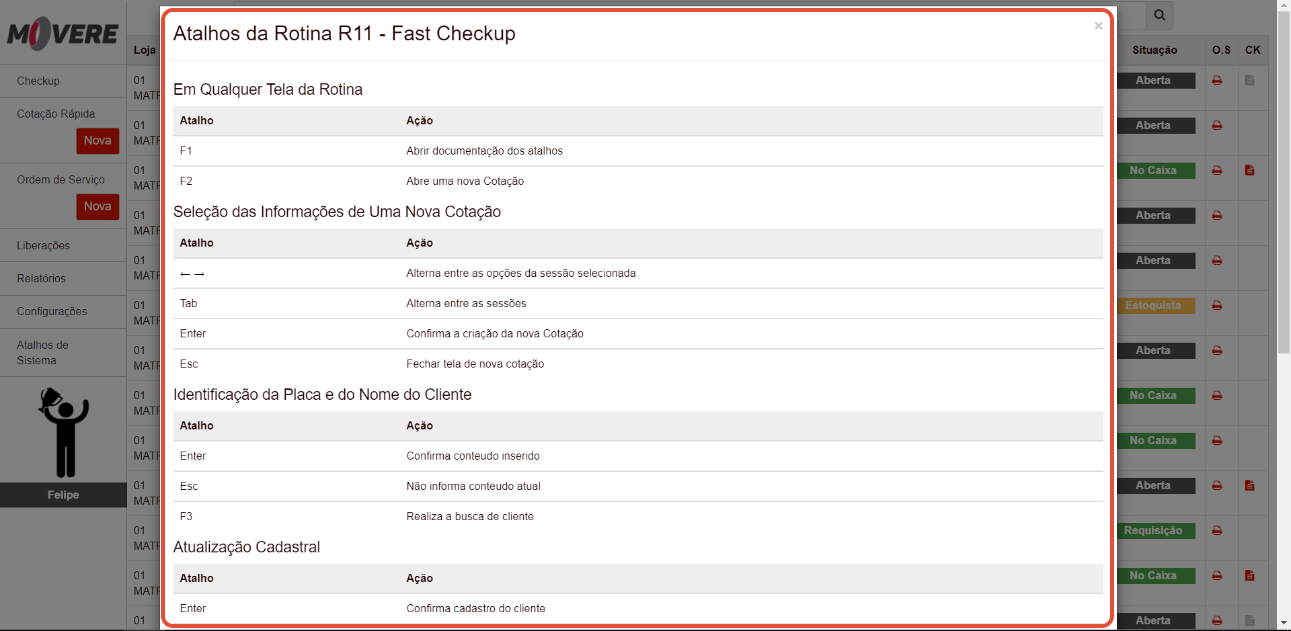Click Nova button under Ordem de Serviço
Image resolution: width=1291 pixels, height=631 pixels.
(x=98, y=206)
